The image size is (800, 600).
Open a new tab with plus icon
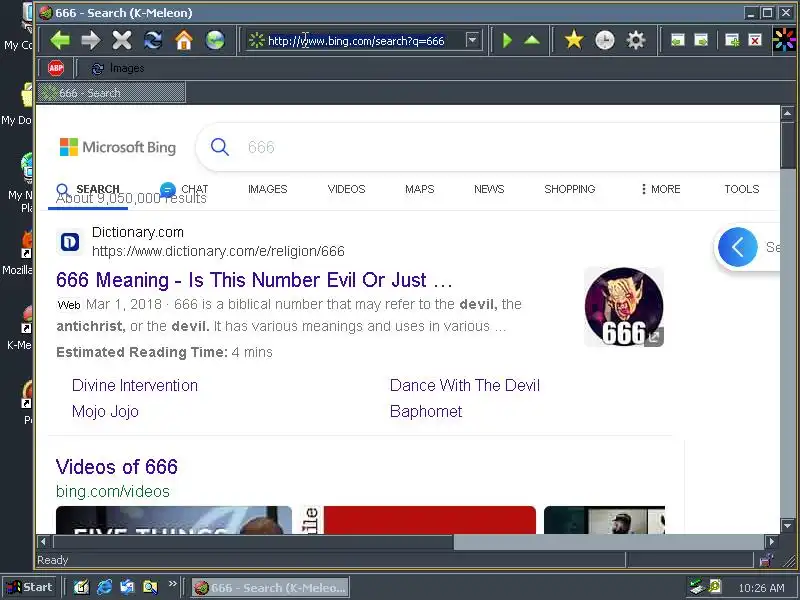coord(732,40)
